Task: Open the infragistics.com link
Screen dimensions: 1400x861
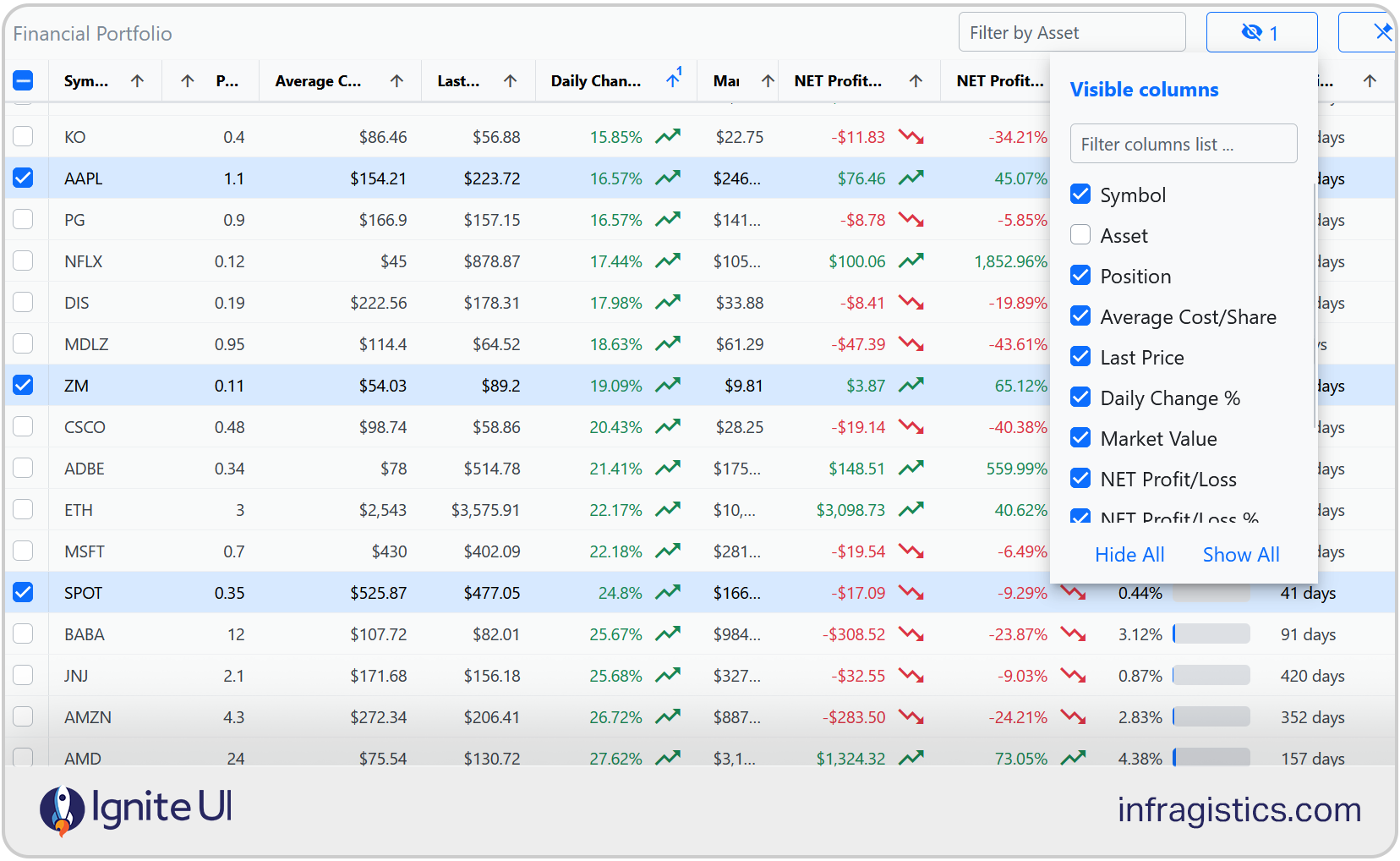Action: (1238, 809)
